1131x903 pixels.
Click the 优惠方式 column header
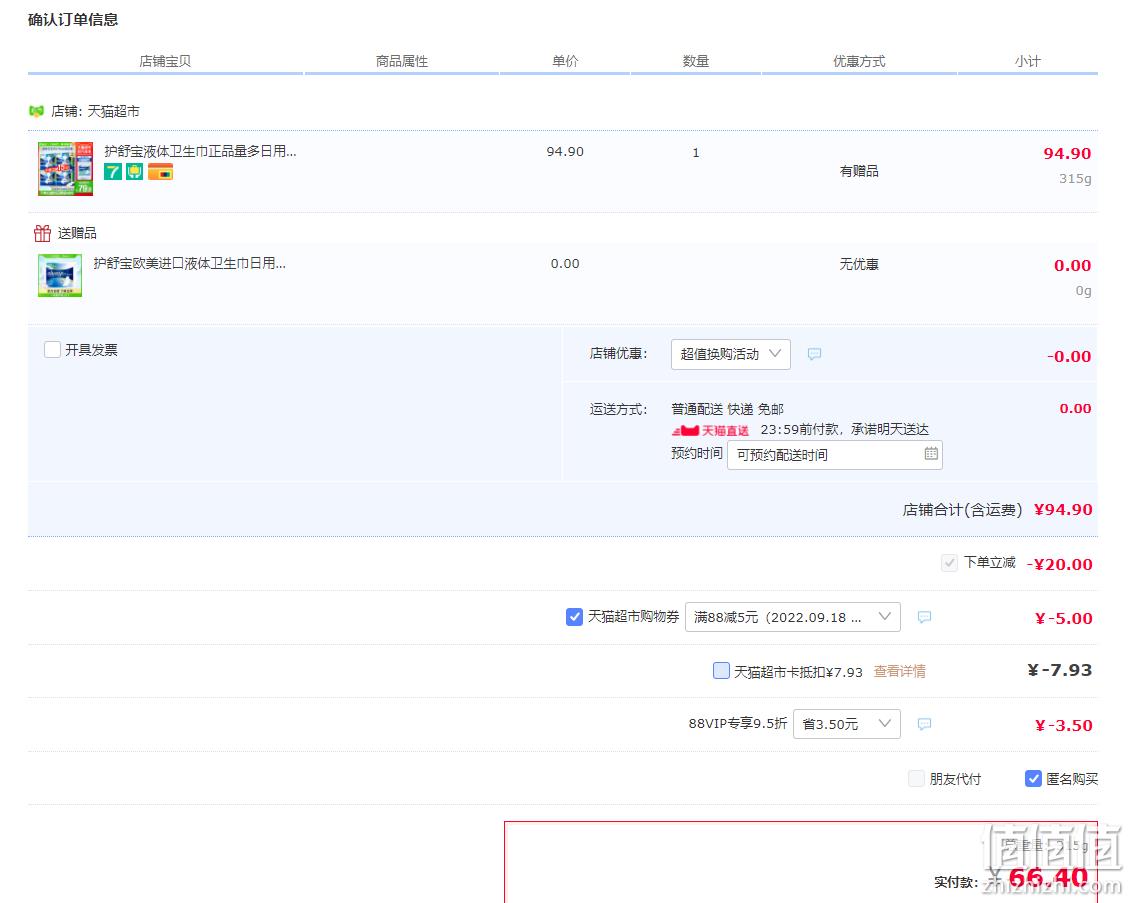click(859, 61)
